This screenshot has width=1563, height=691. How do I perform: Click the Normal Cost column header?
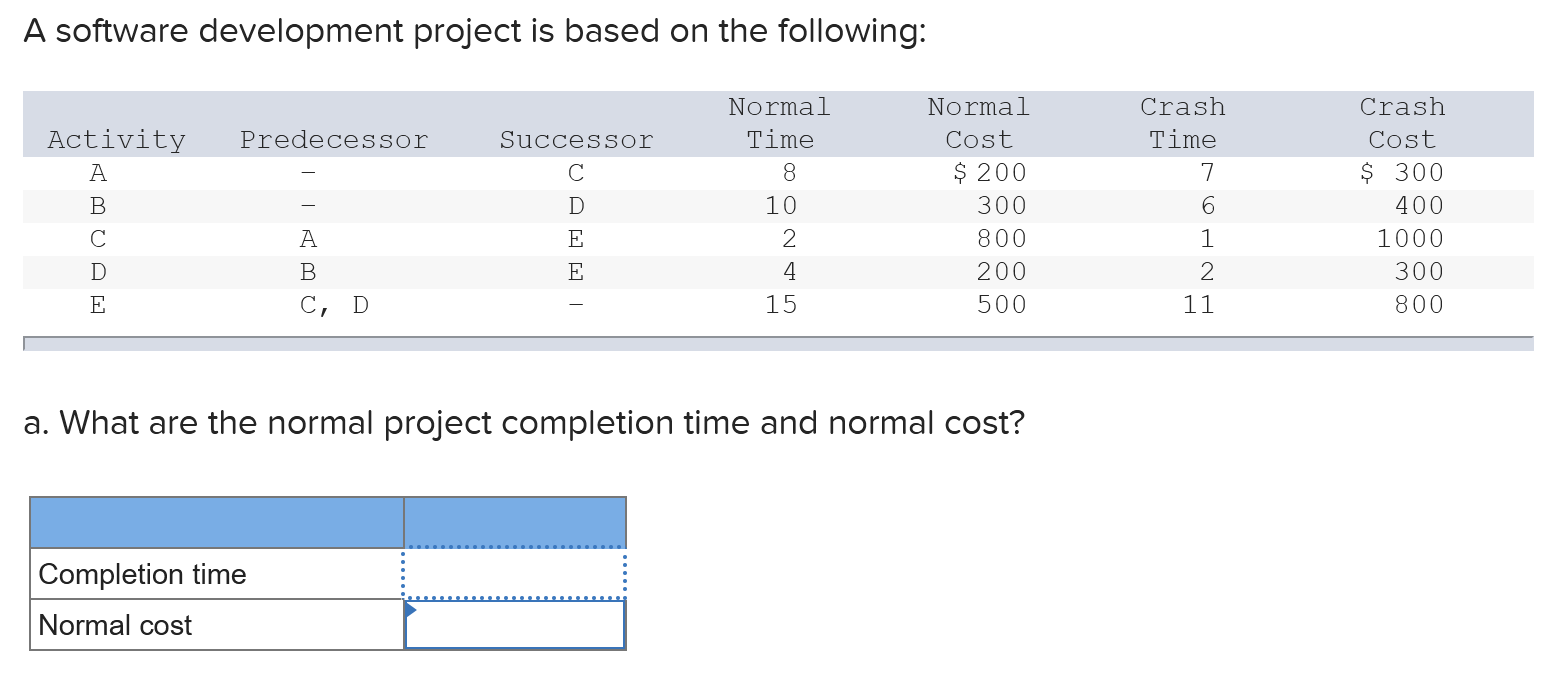pyautogui.click(x=978, y=123)
